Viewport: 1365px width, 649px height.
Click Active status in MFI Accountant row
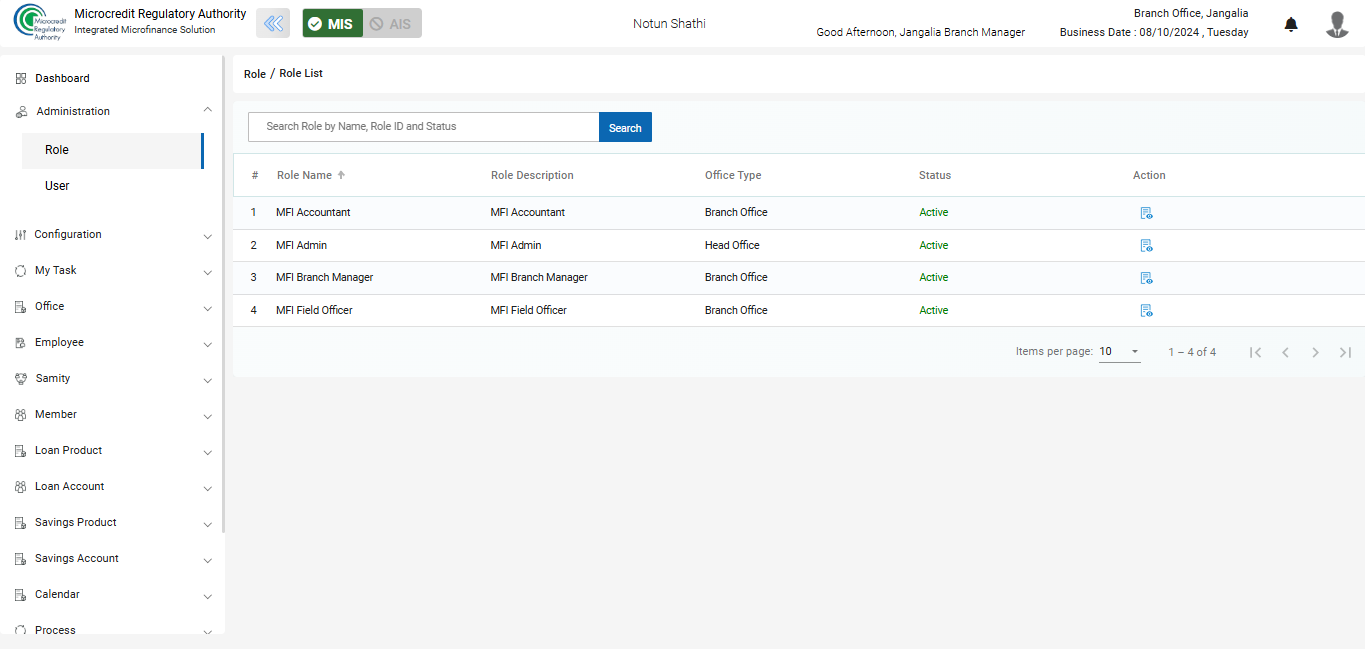coord(934,213)
